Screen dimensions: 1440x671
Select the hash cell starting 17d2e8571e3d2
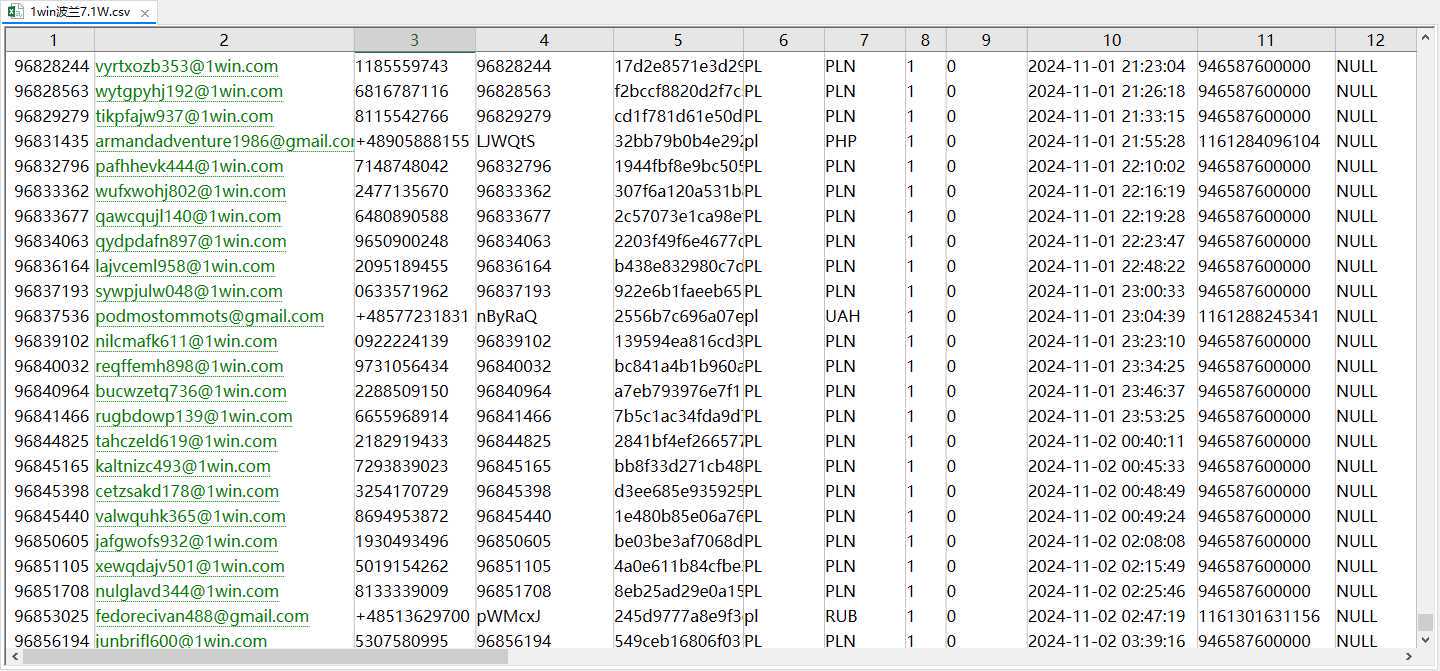pyautogui.click(x=679, y=66)
